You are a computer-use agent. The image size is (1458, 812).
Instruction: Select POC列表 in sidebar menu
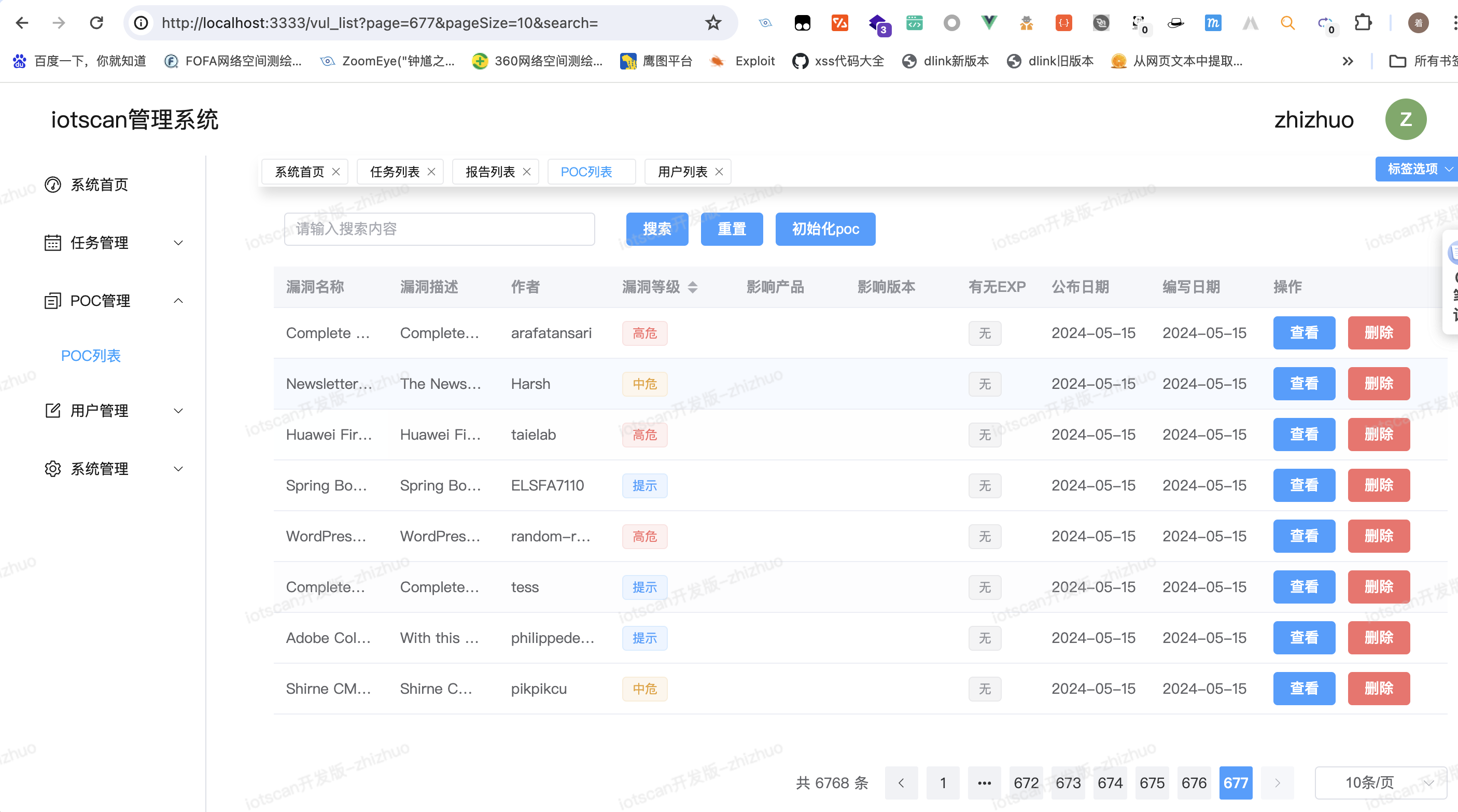tap(91, 355)
